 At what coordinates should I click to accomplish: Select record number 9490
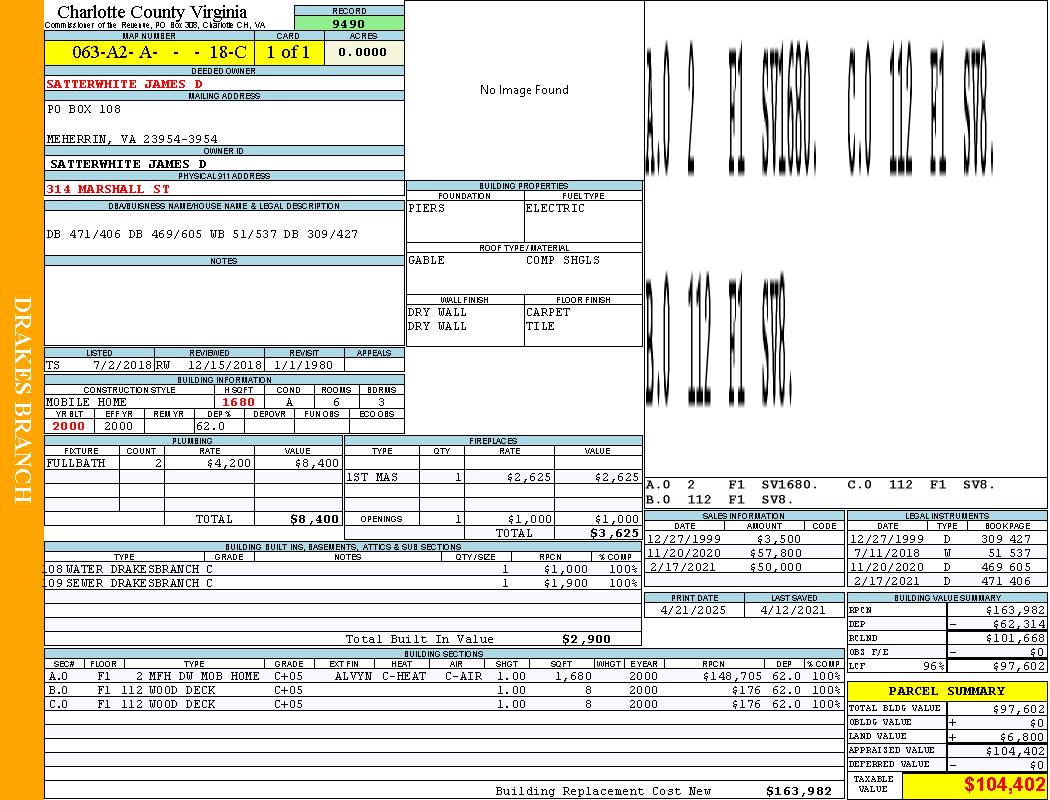(349, 24)
